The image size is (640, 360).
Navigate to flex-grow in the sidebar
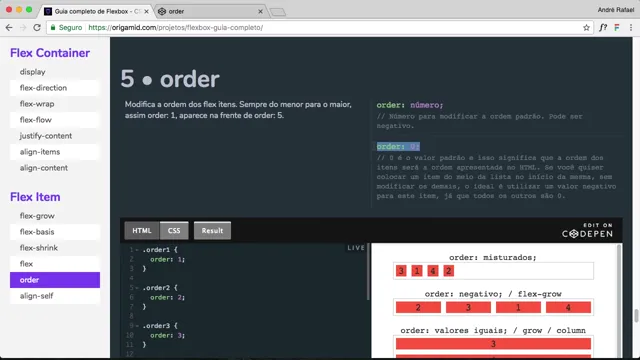tap(55, 216)
